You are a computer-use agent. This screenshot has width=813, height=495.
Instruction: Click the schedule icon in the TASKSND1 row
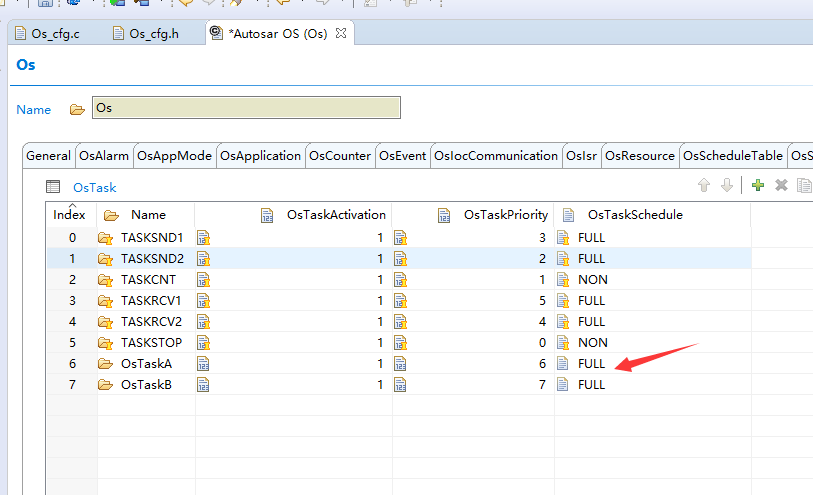[x=563, y=238]
